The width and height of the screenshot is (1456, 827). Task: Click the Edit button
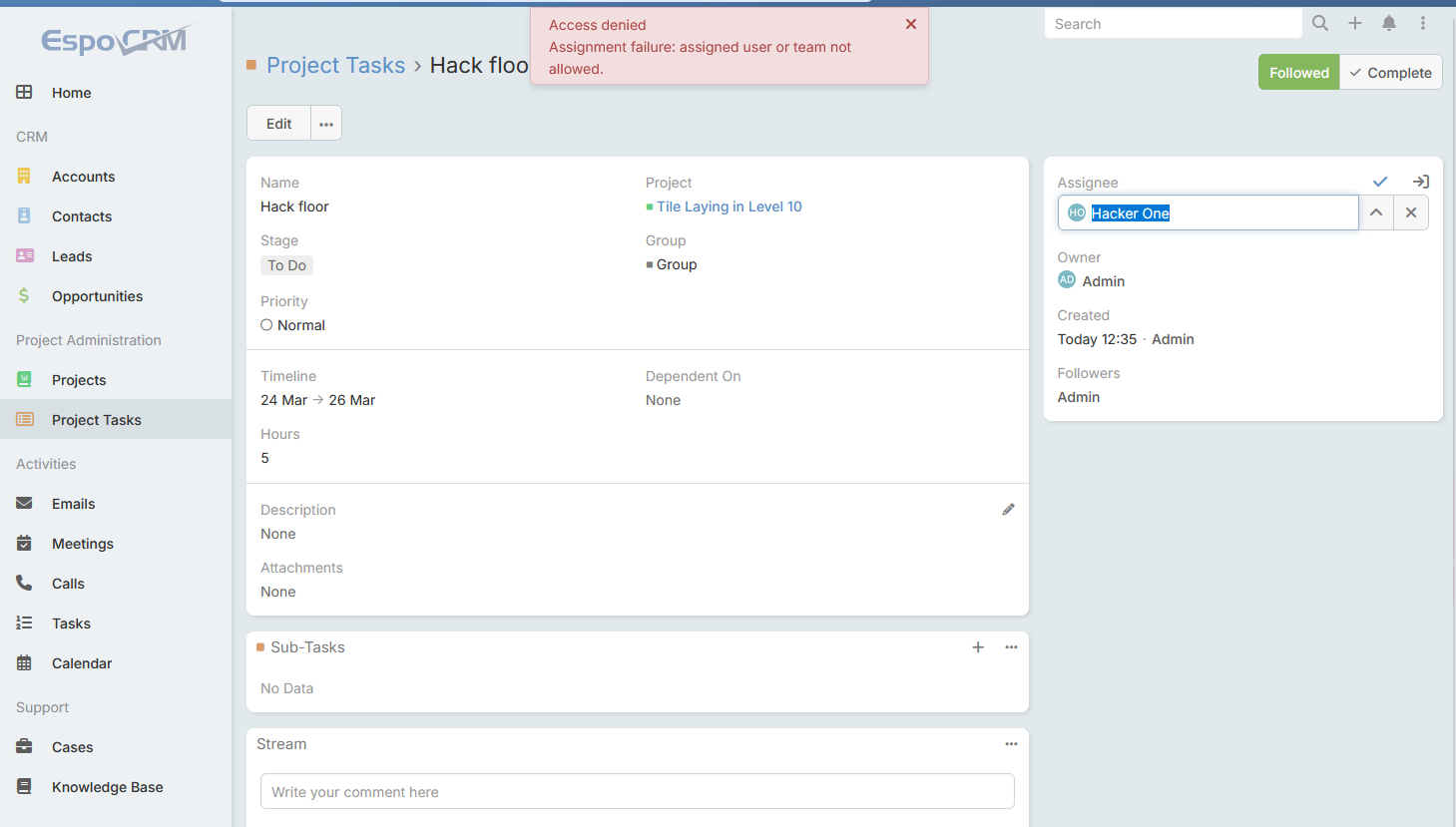tap(278, 124)
